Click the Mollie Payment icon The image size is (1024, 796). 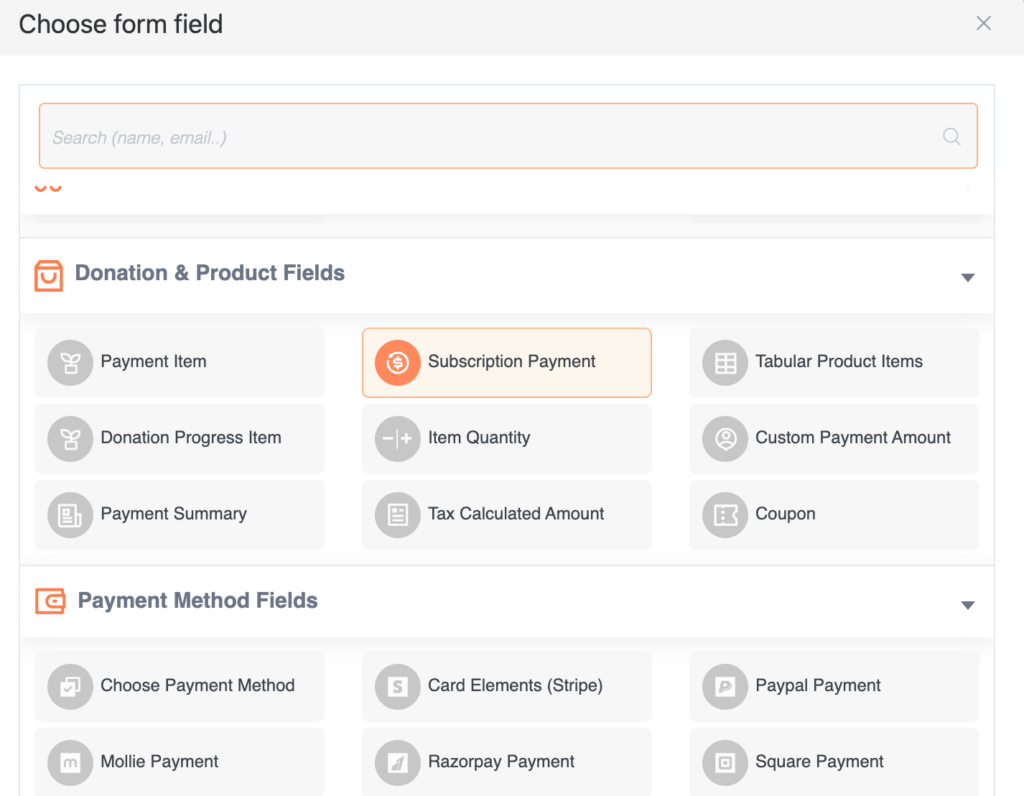(x=70, y=763)
